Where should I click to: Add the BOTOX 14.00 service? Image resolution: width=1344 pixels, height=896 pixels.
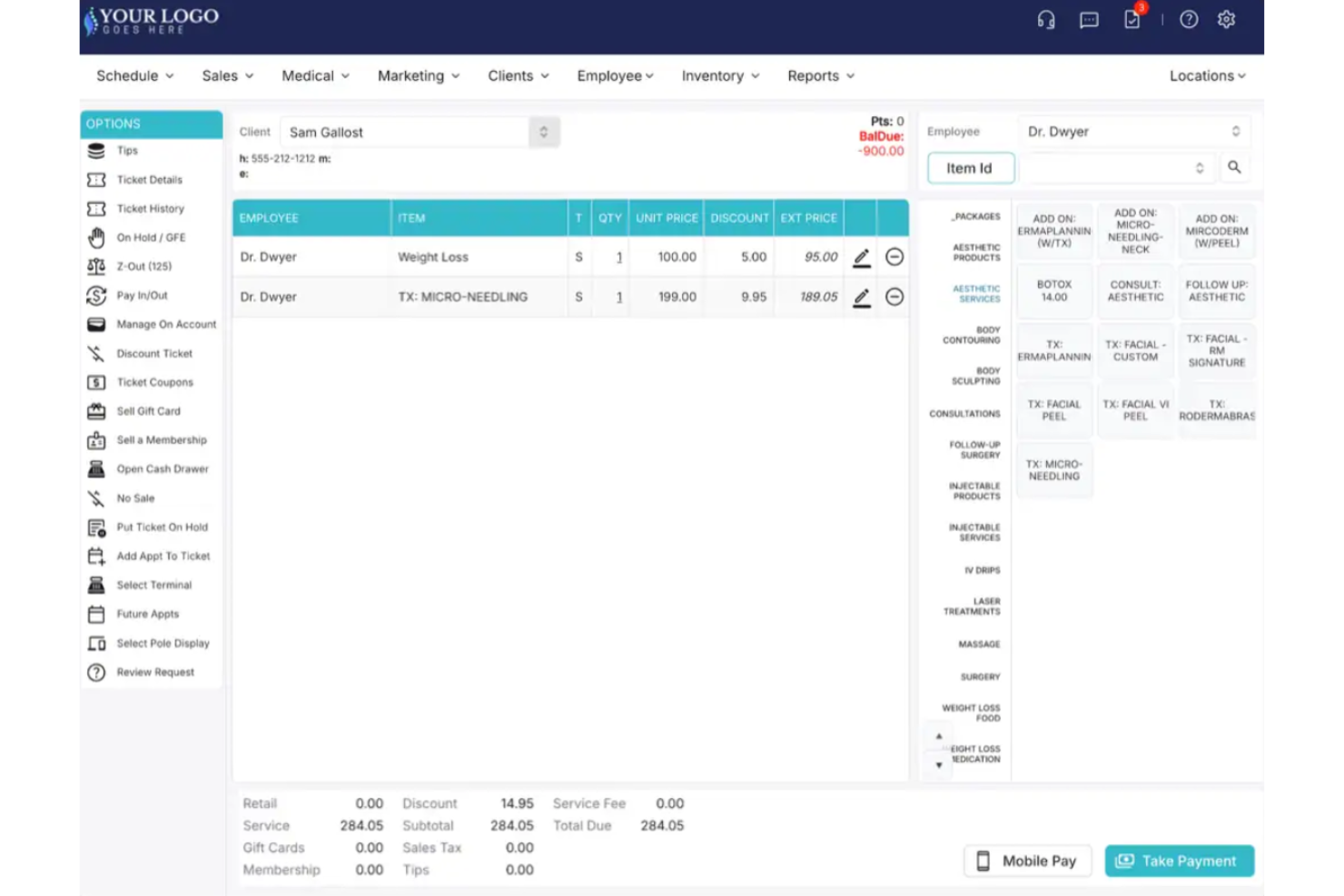(1054, 291)
